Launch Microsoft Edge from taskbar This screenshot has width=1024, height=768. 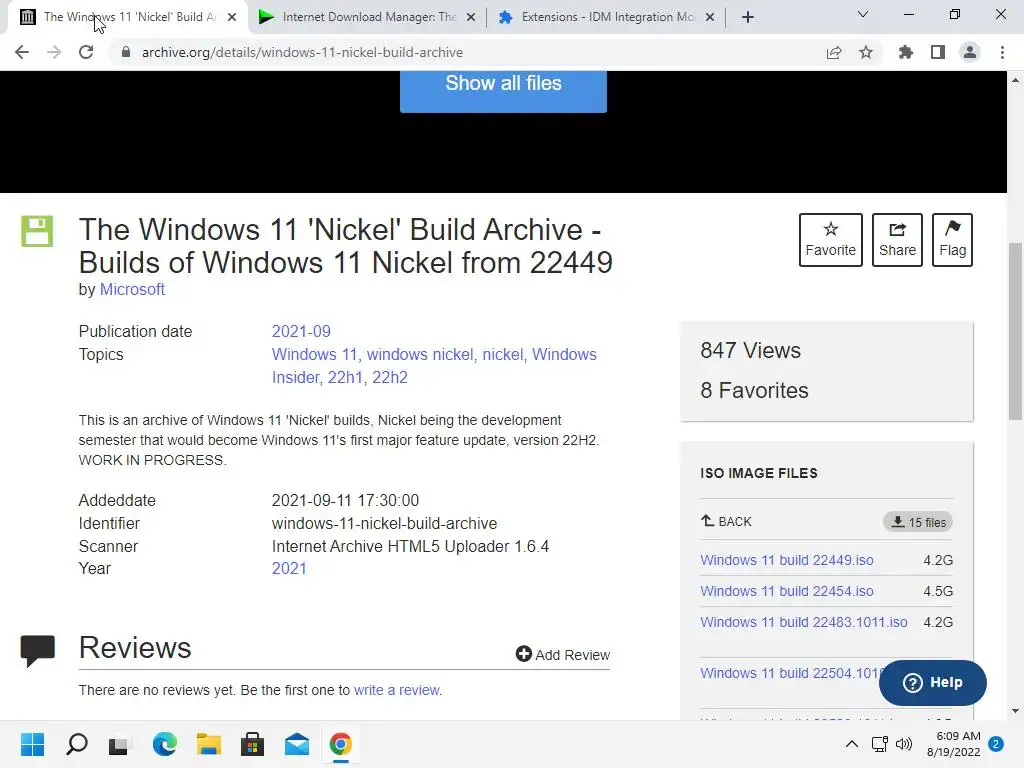coord(164,744)
